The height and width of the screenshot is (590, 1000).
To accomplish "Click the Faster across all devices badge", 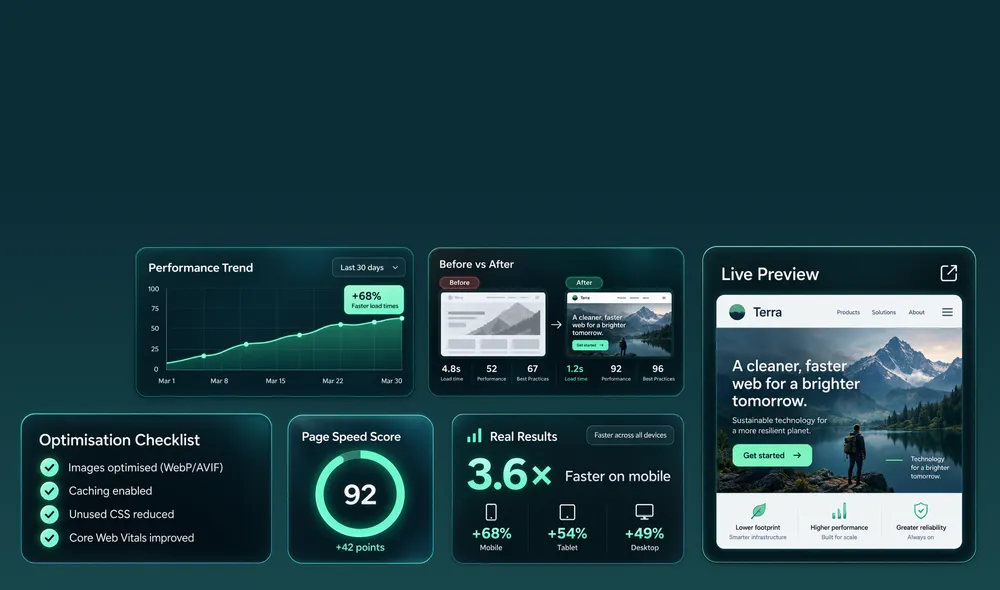I will click(630, 435).
